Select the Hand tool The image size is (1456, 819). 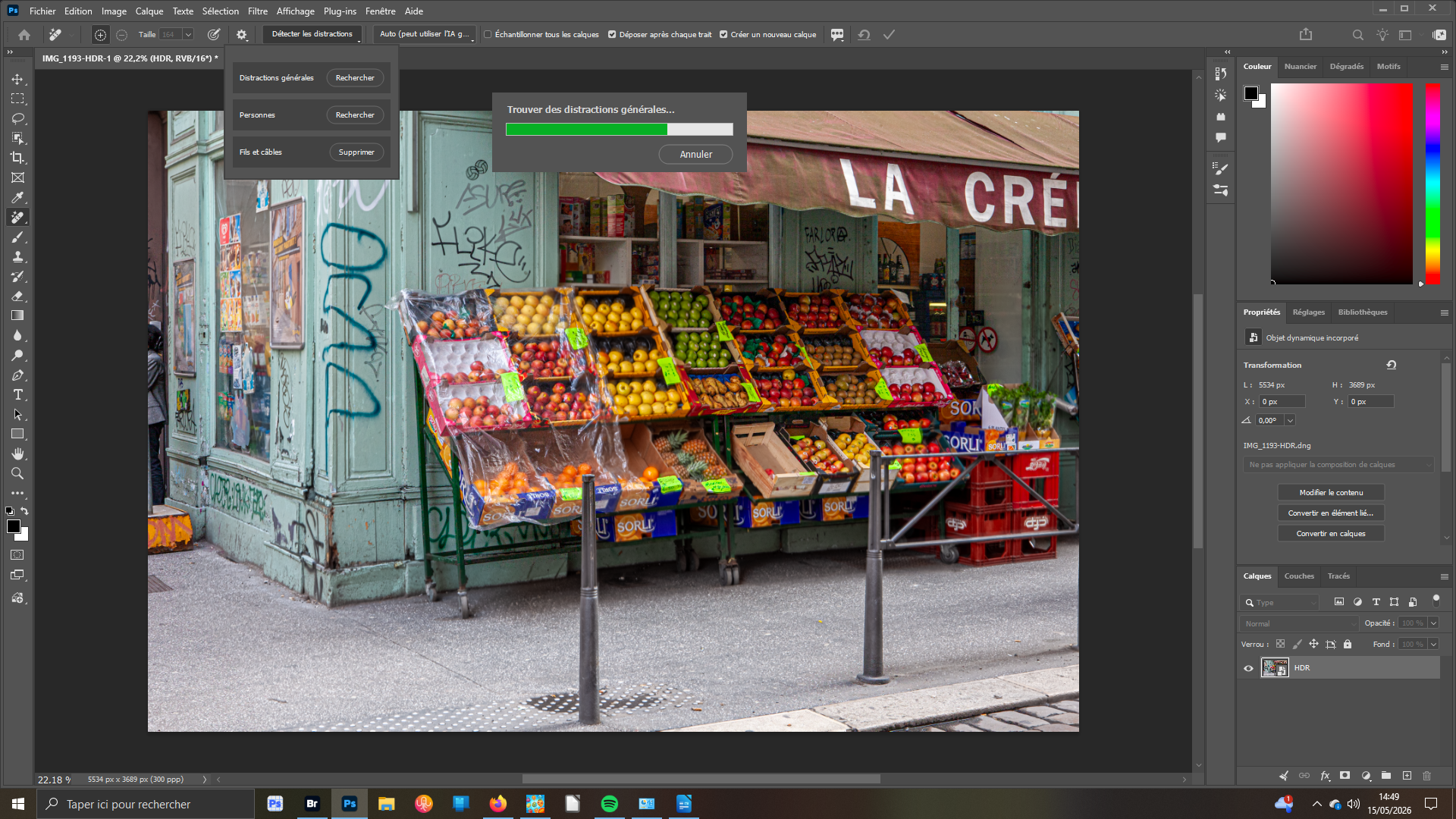17,453
